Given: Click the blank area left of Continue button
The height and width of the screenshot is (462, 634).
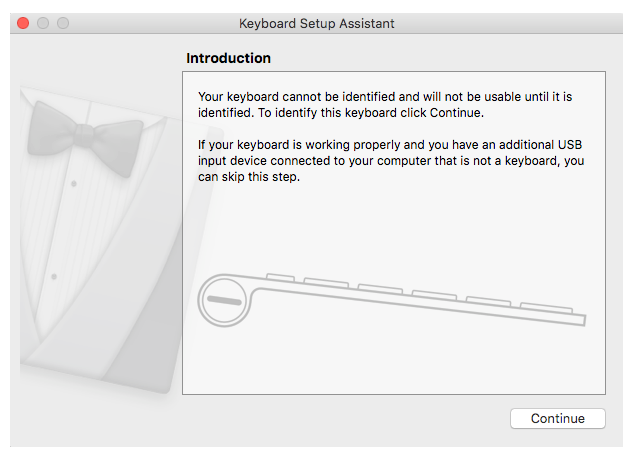Looking at the screenshot, I should click(350, 419).
